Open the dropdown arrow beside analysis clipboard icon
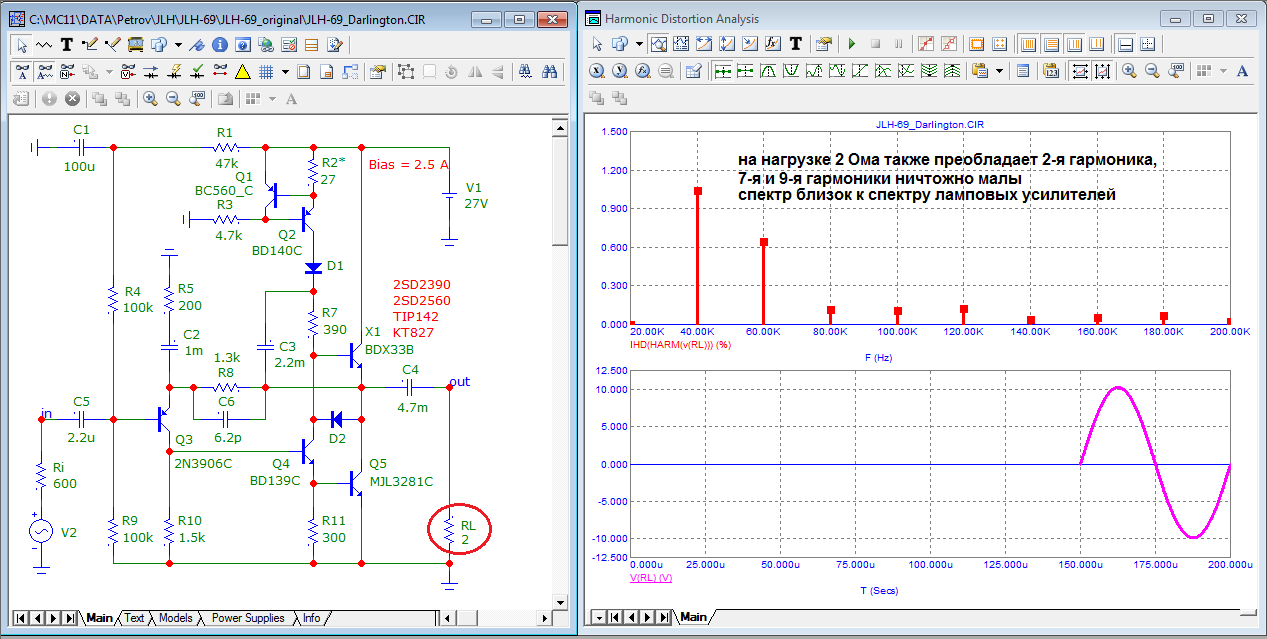The height and width of the screenshot is (639, 1267). [x=998, y=71]
